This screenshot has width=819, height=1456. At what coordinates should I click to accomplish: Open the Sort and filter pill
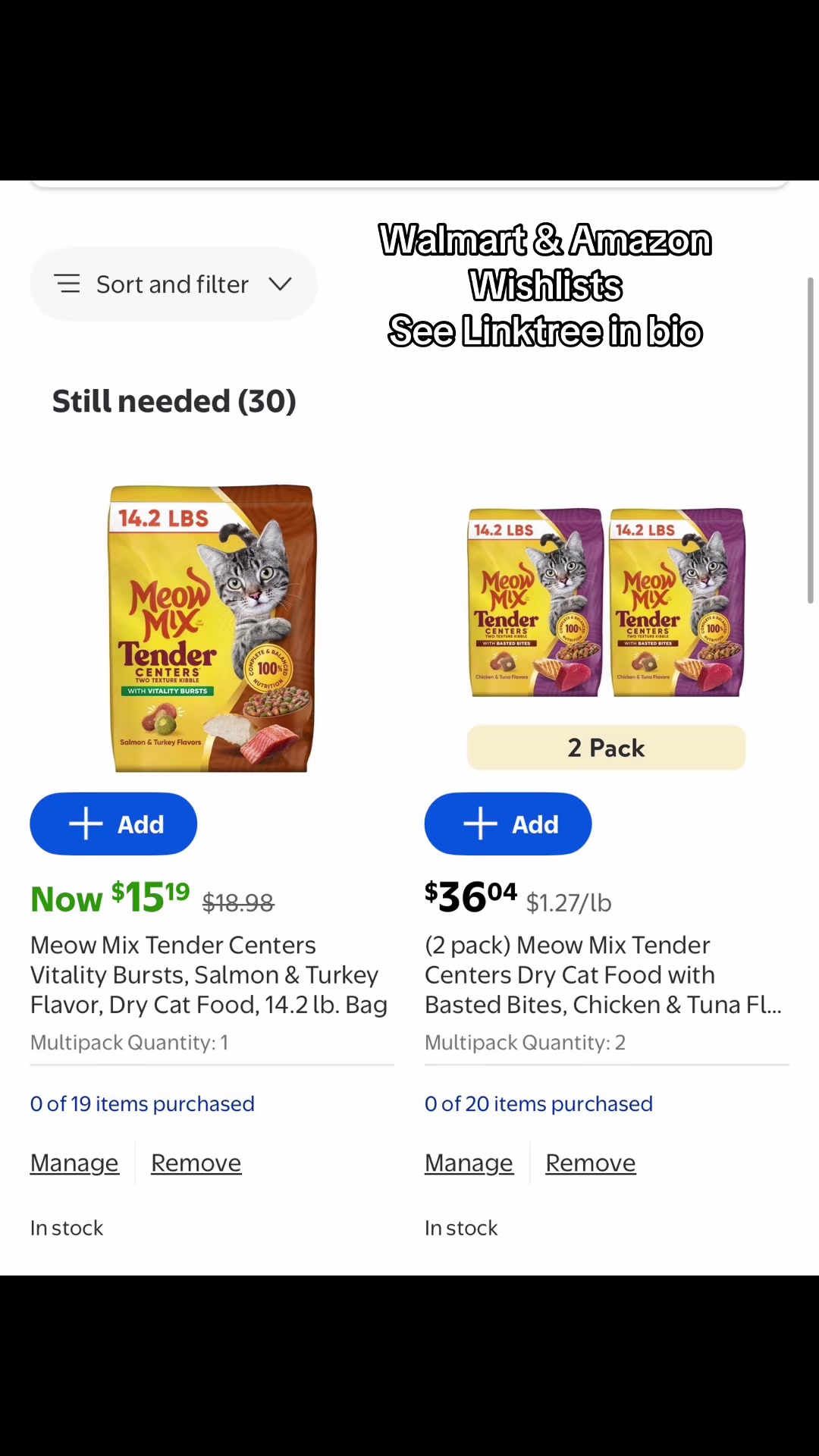(x=174, y=284)
